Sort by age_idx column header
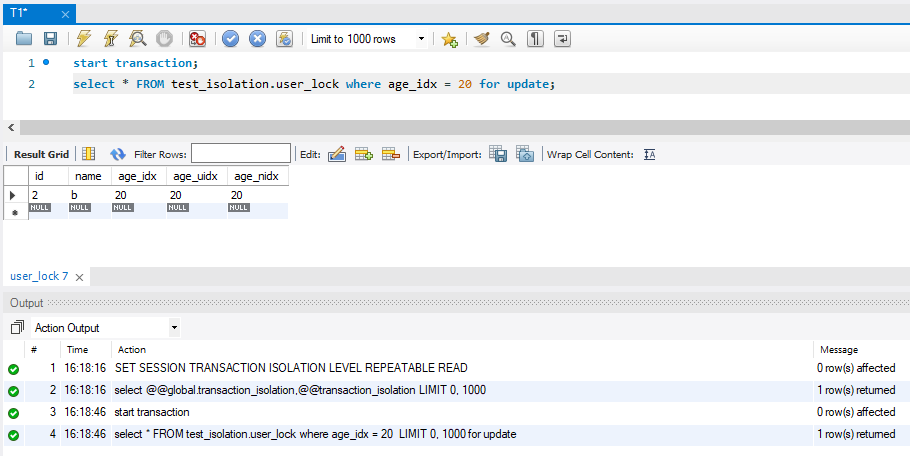This screenshot has height=456, width=910. 139,176
